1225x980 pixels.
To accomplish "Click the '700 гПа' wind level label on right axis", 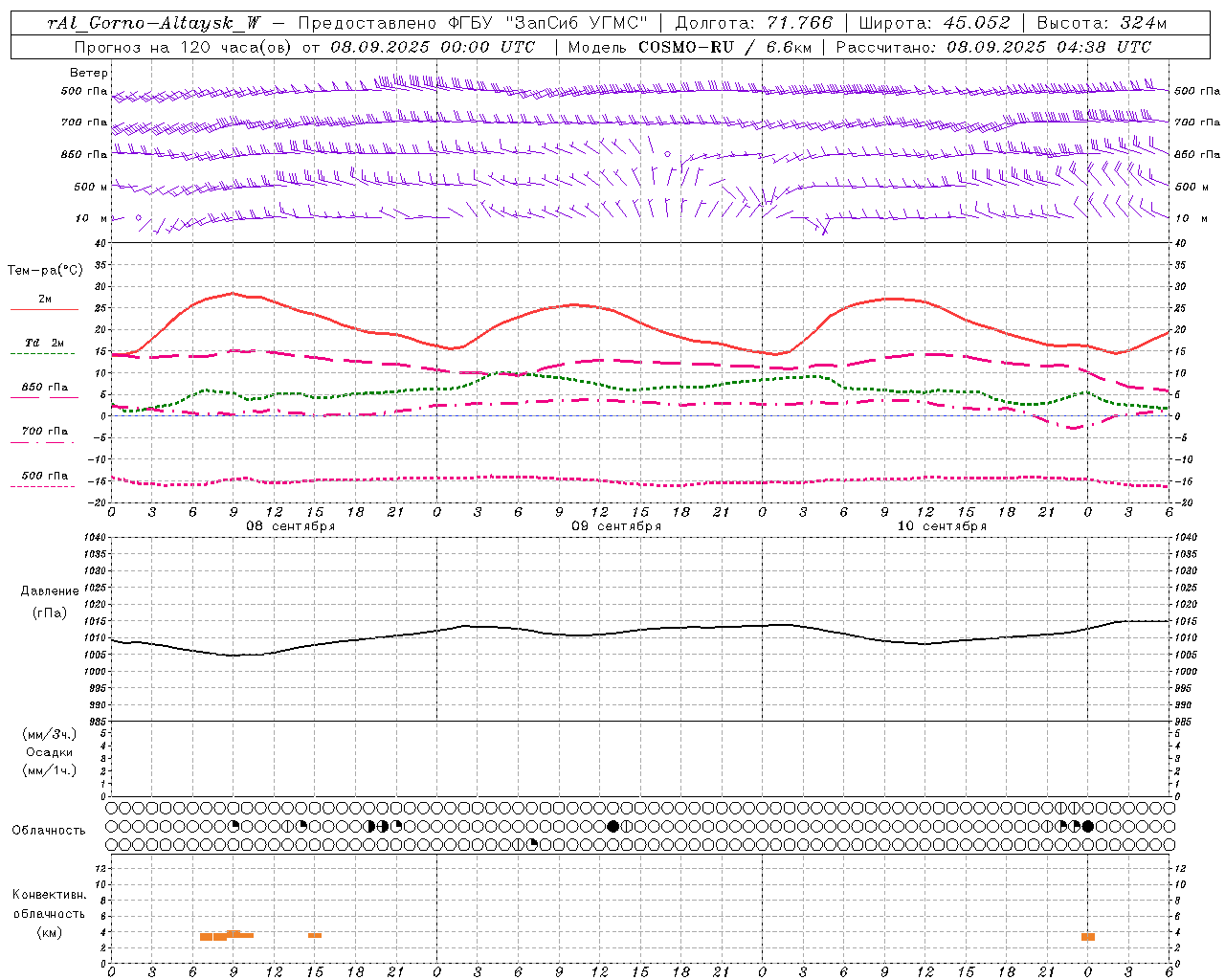I will pos(1197,122).
